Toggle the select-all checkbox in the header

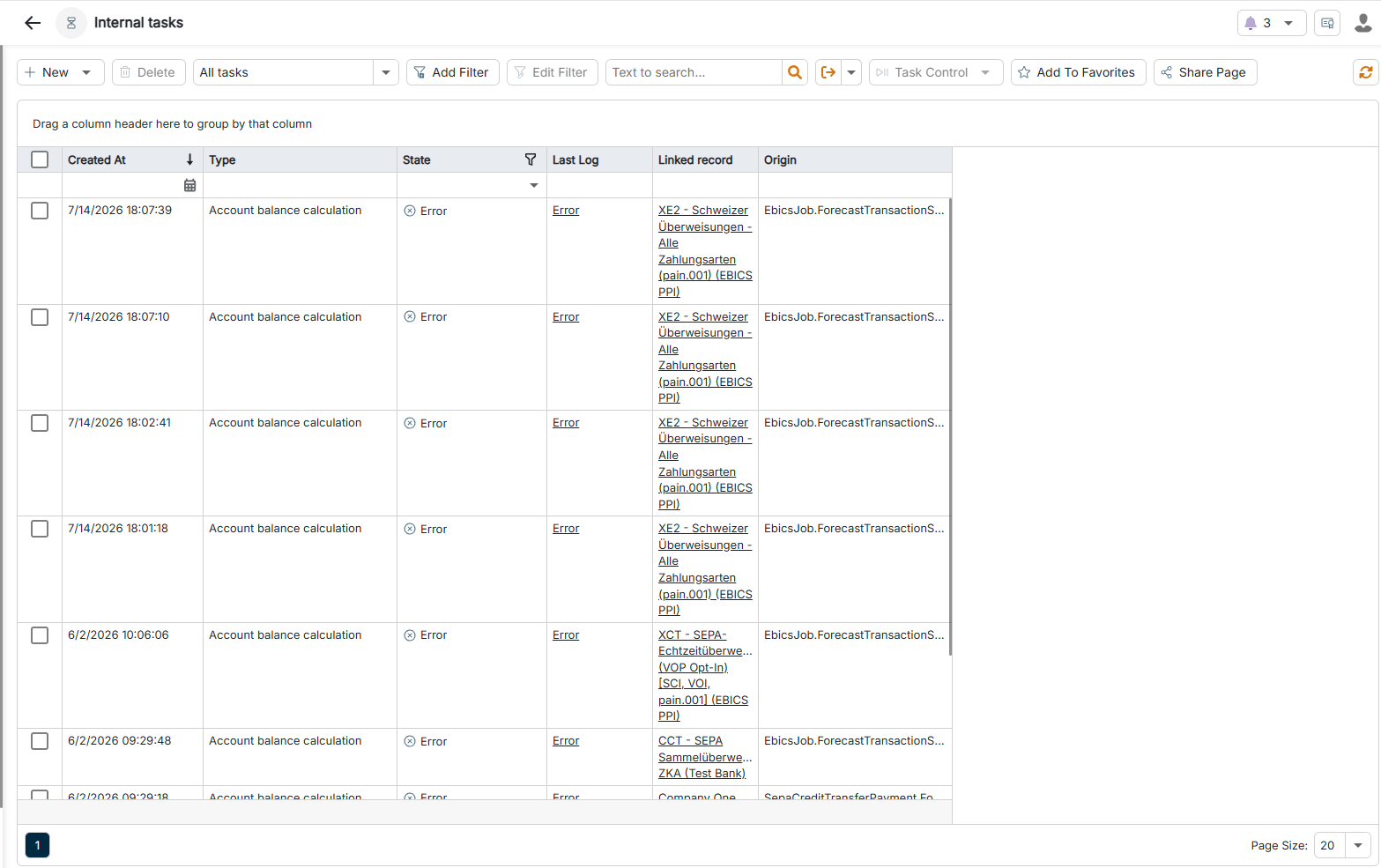coord(40,160)
